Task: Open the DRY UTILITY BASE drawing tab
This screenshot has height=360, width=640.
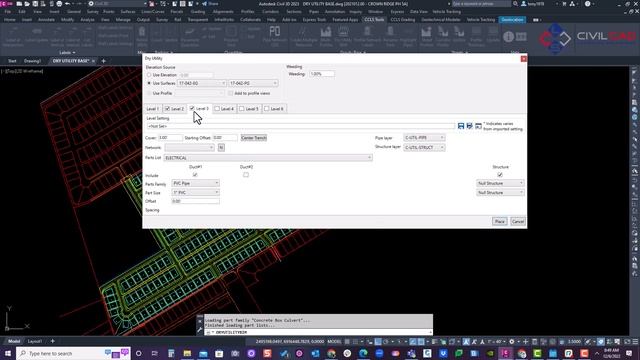Action: [71, 61]
